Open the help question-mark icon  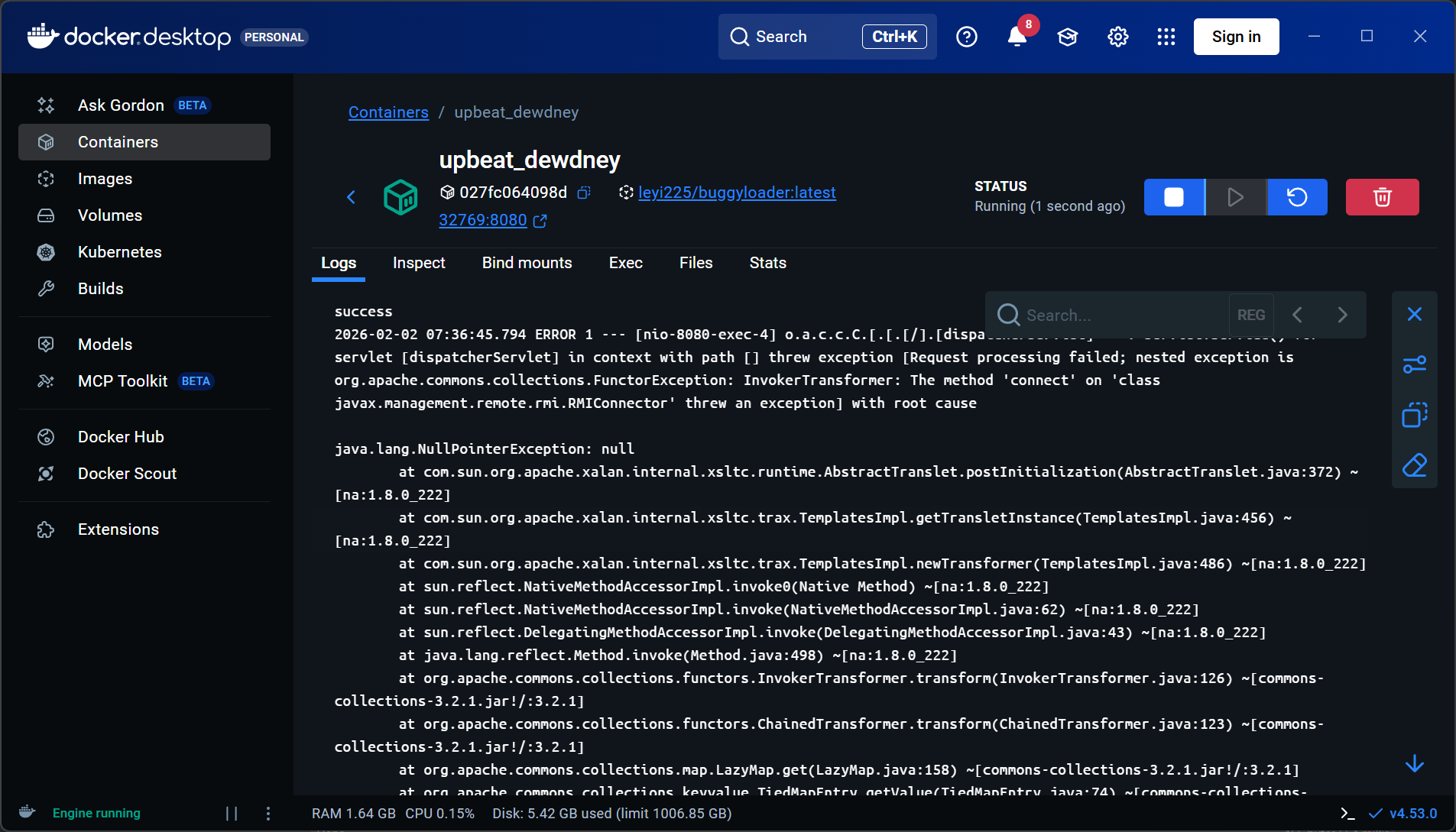(967, 37)
